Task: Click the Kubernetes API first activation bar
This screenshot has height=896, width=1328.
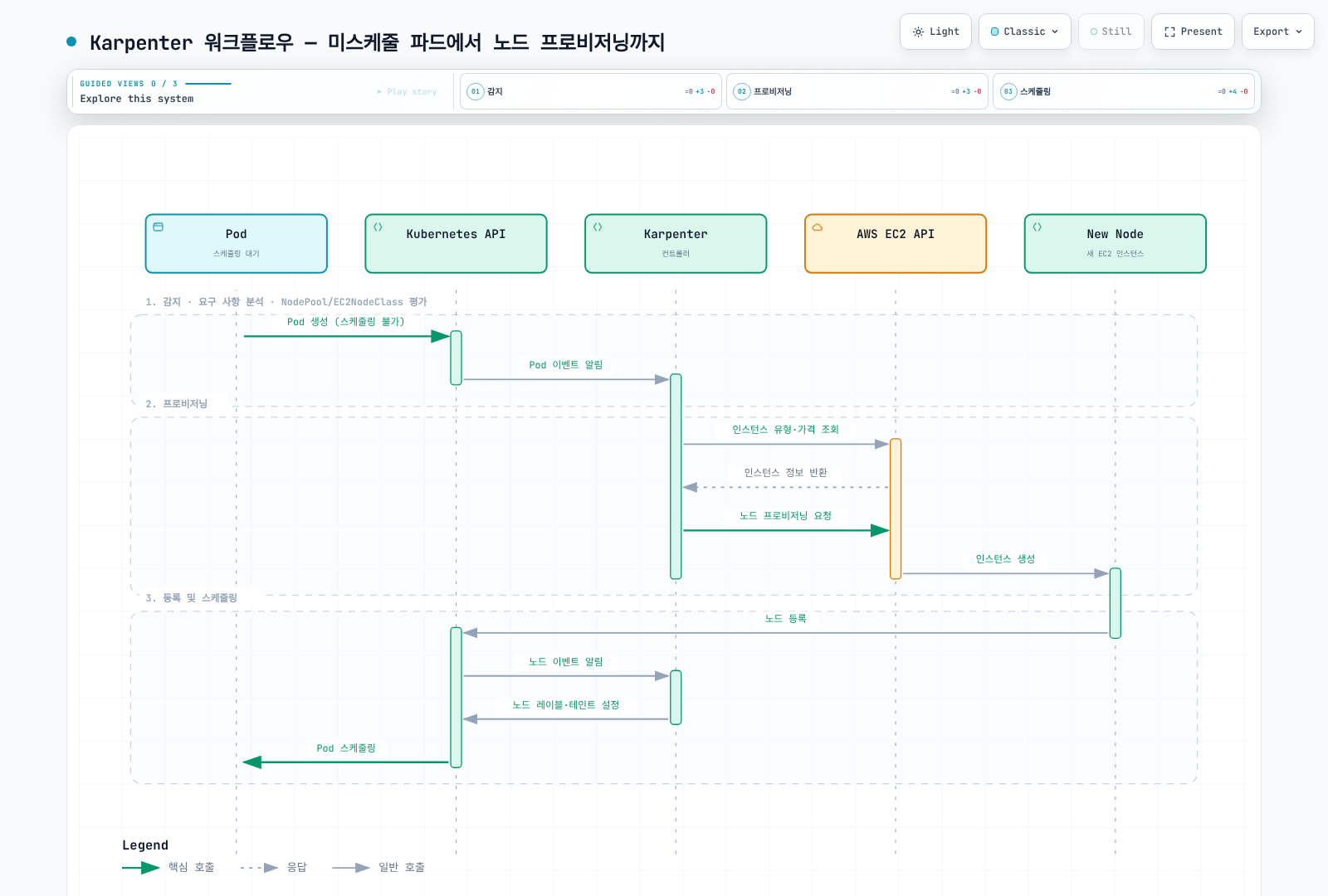Action: click(456, 358)
